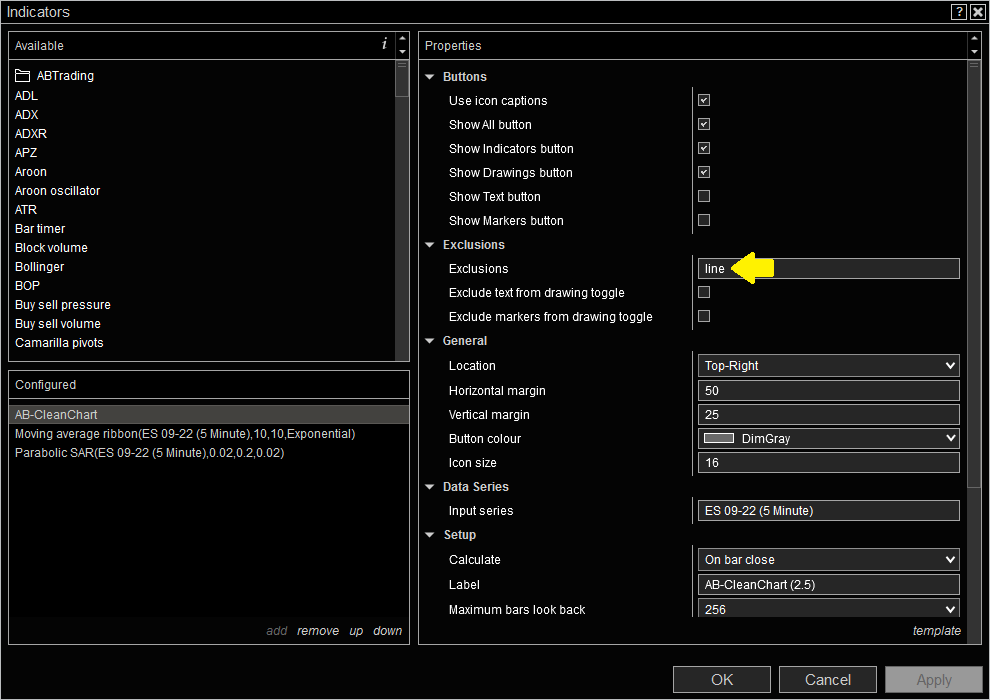Uncheck Show All button option

[x=704, y=124]
